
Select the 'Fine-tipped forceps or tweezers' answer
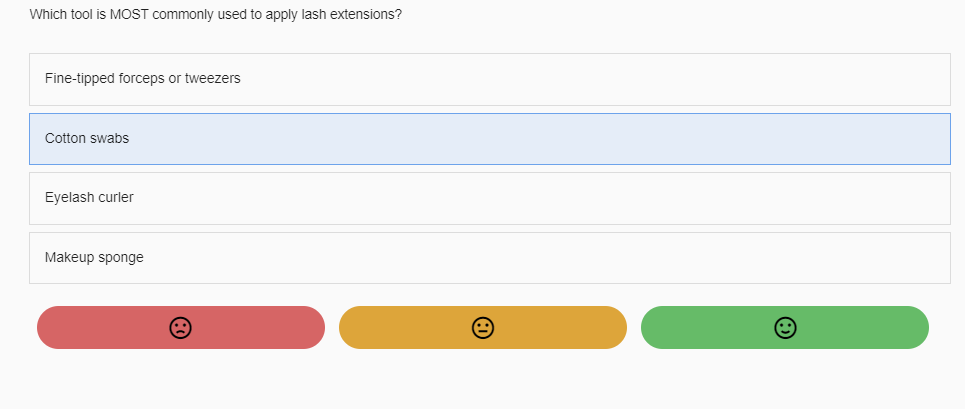tap(489, 79)
